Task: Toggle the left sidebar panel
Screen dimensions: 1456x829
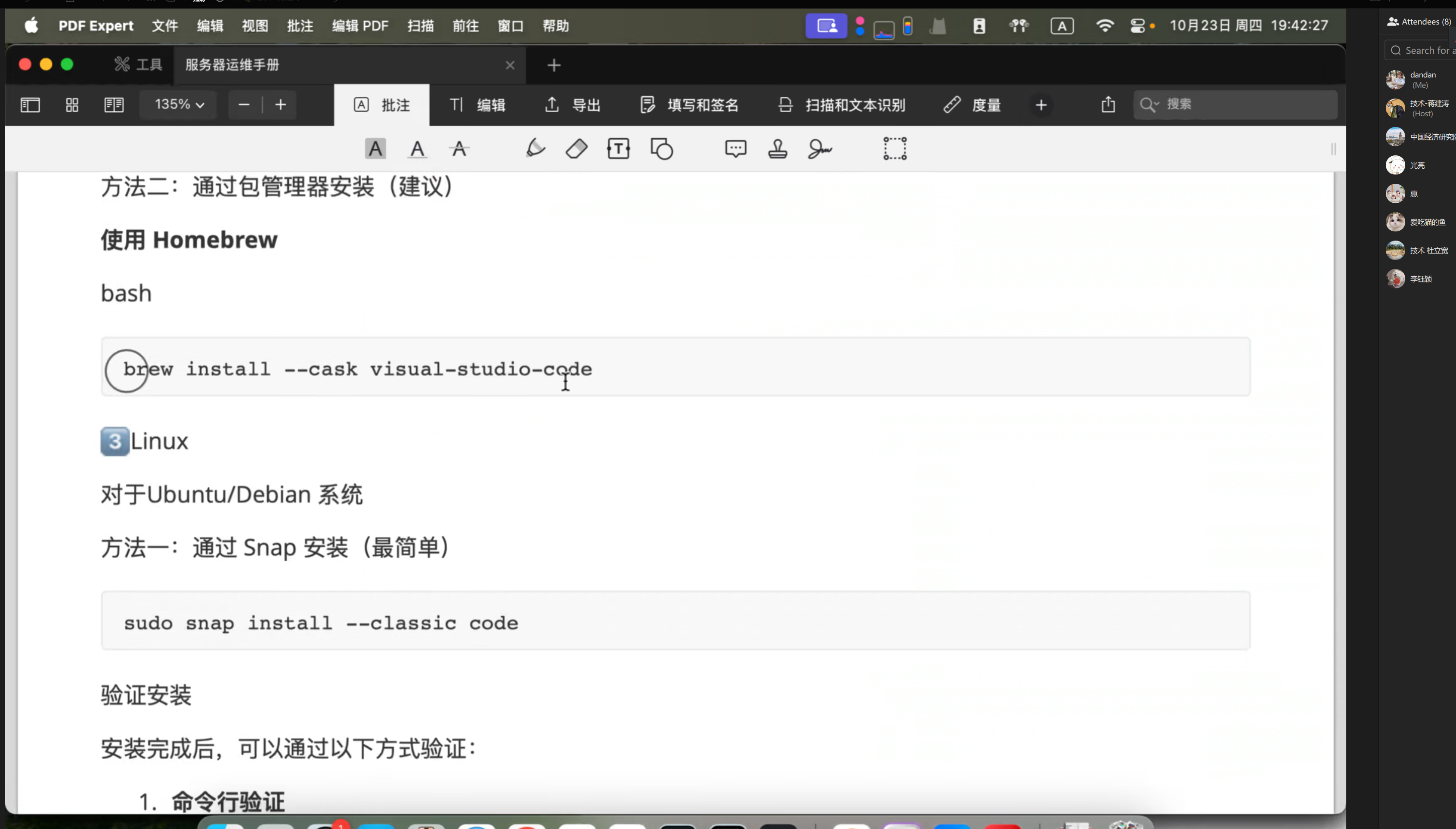Action: point(30,105)
